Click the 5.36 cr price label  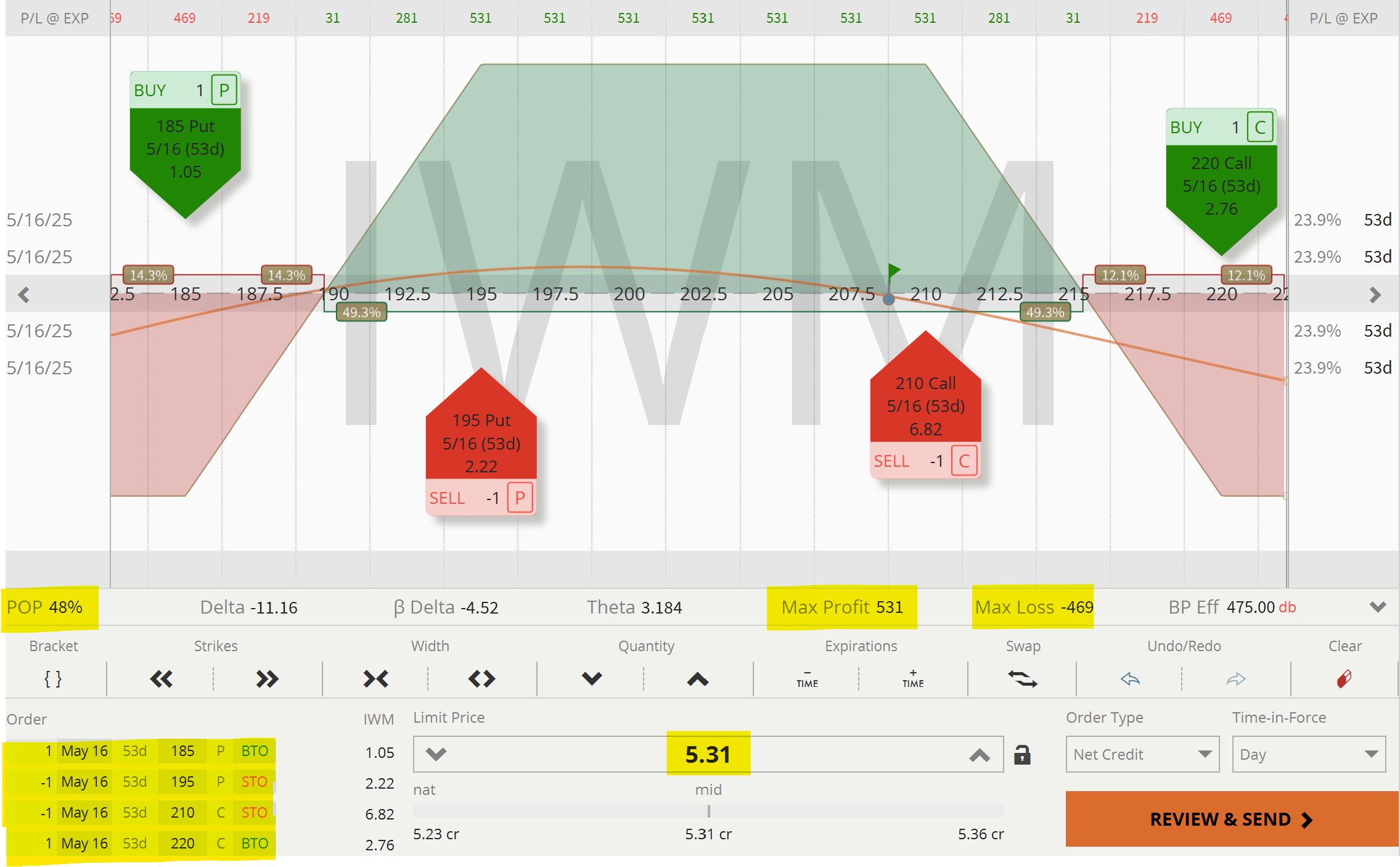pos(981,834)
